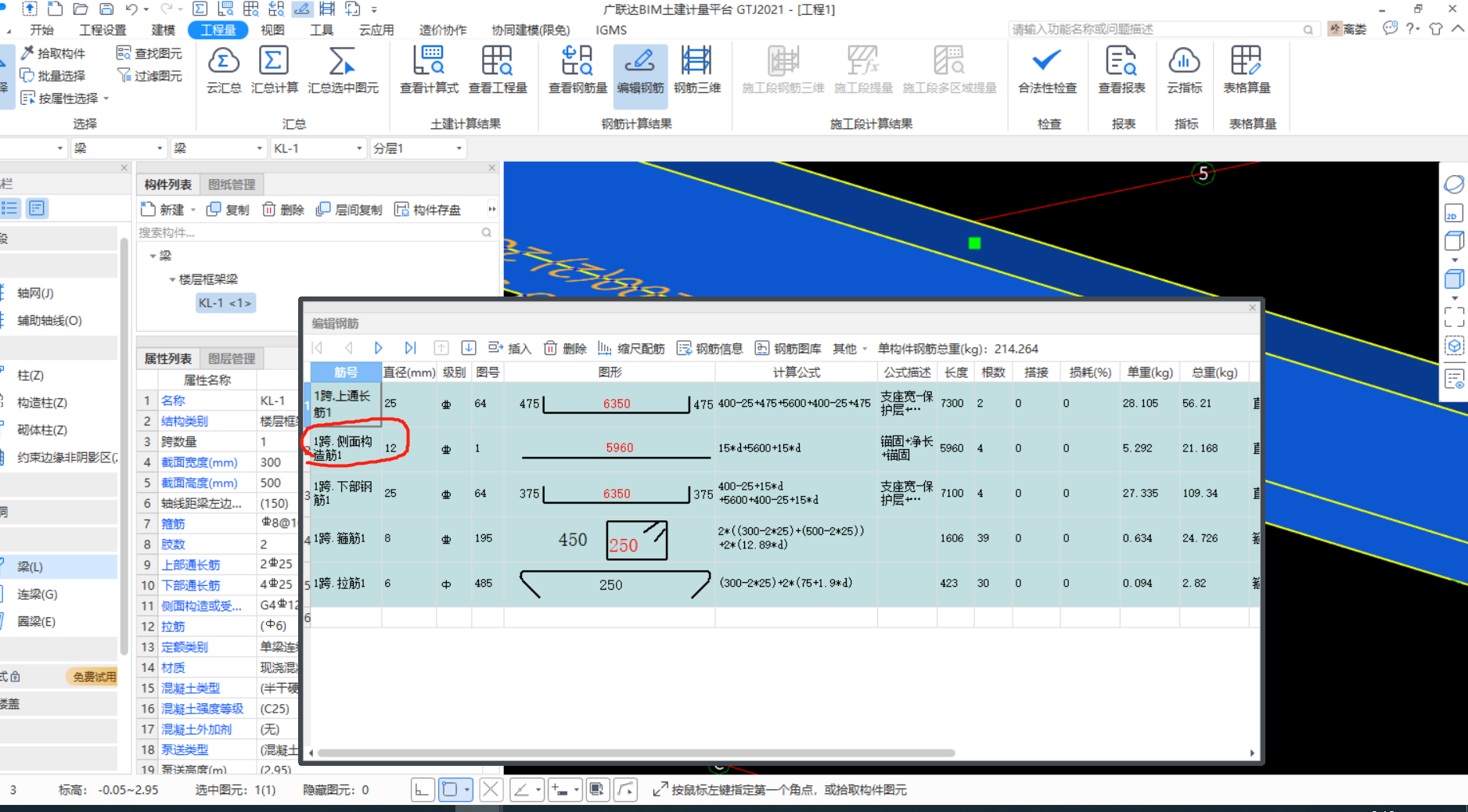Switch to 图层管理 tab in properties panel
Image resolution: width=1468 pixels, height=812 pixels.
232,358
